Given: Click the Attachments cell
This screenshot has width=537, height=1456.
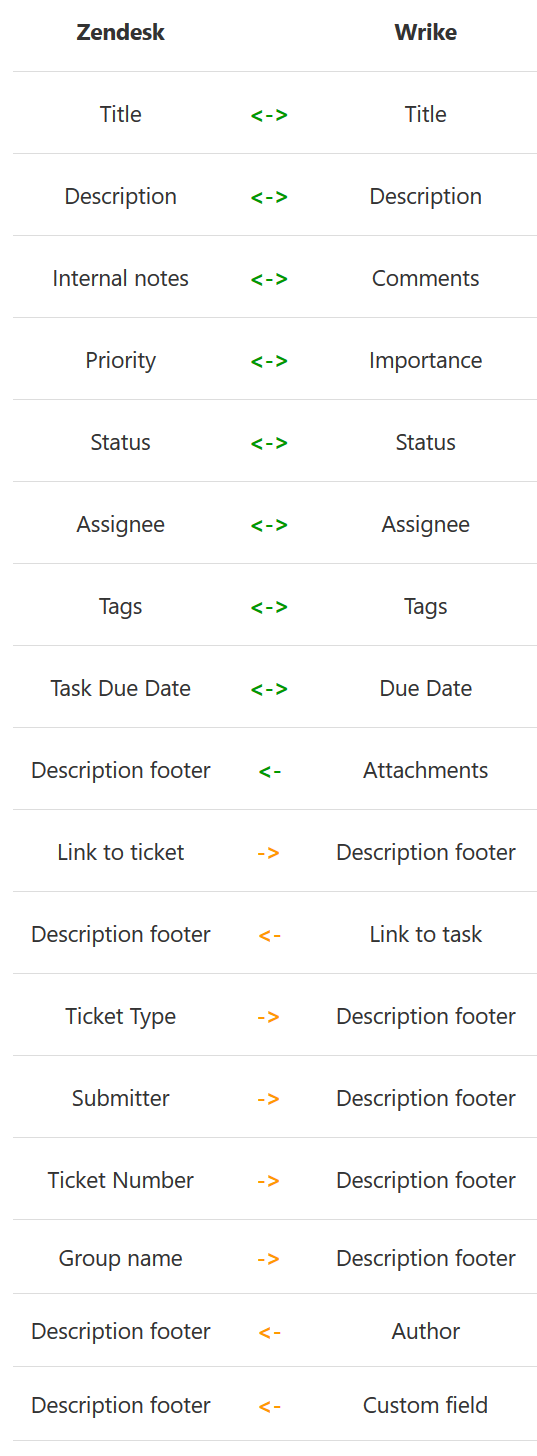Looking at the screenshot, I should pyautogui.click(x=426, y=770).
